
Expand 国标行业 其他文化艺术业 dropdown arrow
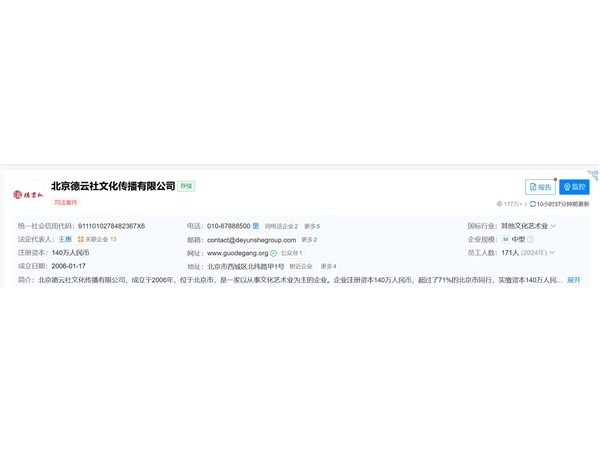pyautogui.click(x=553, y=226)
